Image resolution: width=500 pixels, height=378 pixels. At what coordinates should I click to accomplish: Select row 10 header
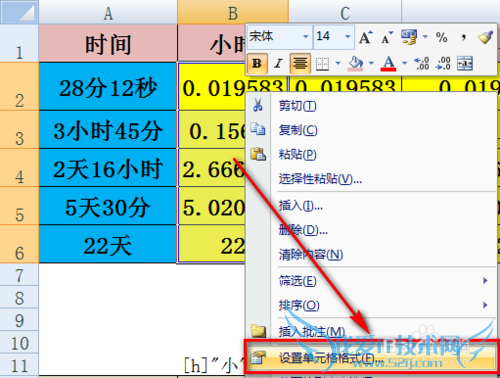pos(19,342)
